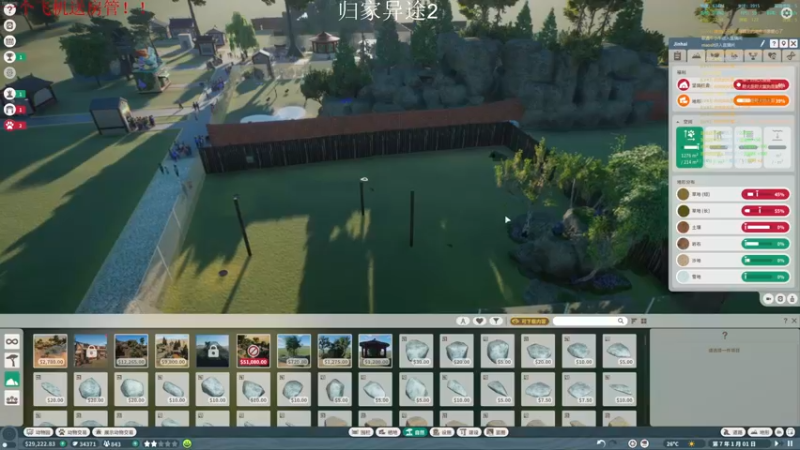Collapse the space section in habitat panel
Screen dimensions: 800x450
(x=678, y=122)
